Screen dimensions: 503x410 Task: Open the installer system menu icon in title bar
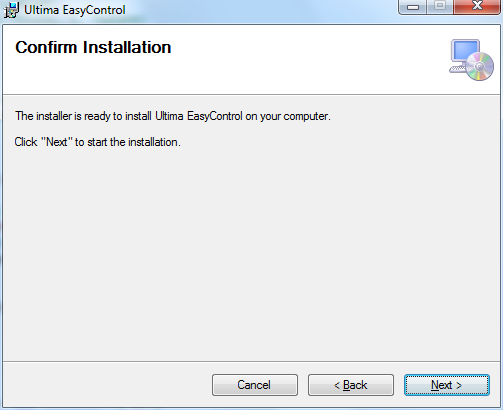11,10
